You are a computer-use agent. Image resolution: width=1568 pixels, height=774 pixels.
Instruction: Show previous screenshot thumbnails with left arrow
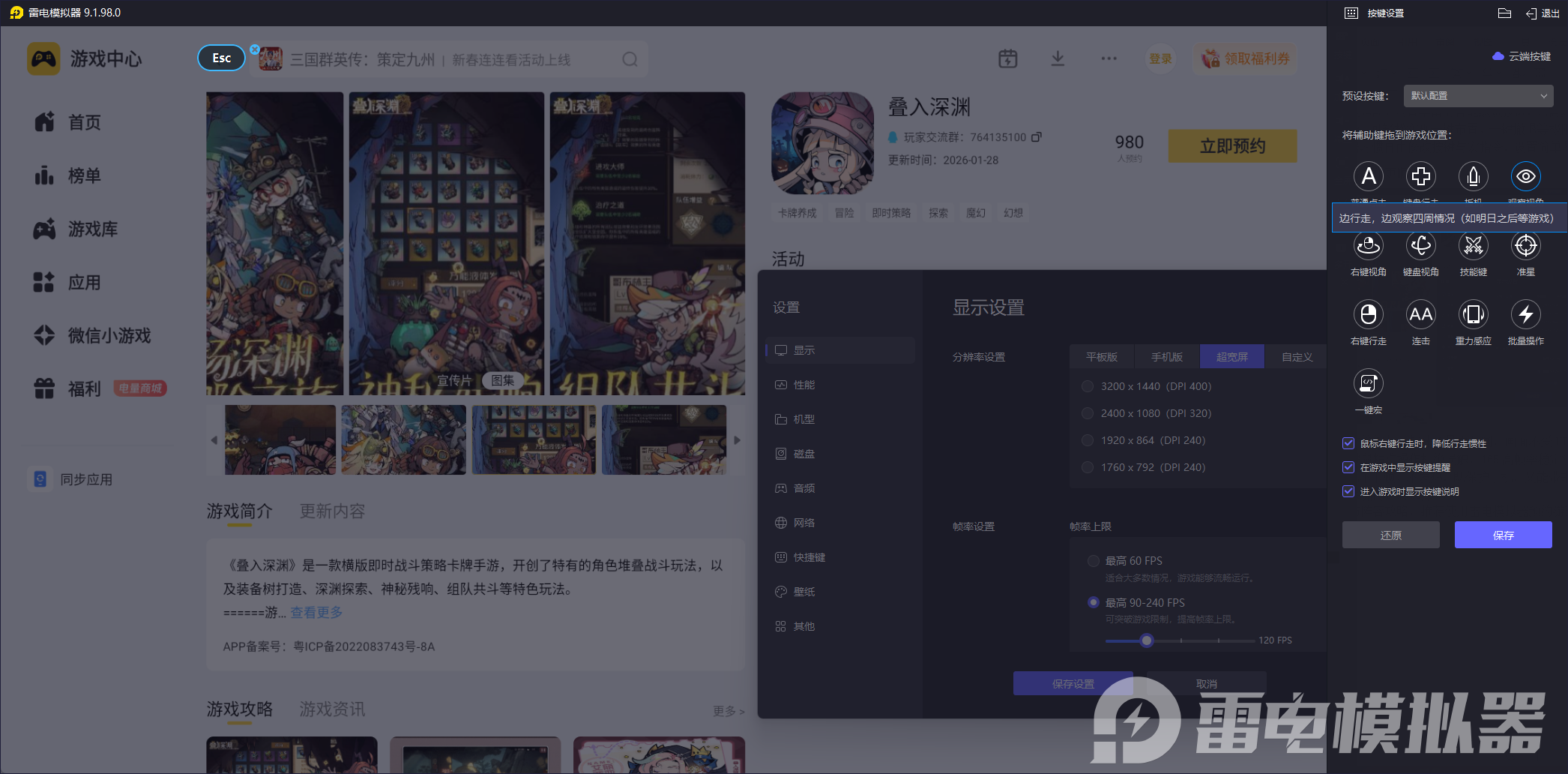coord(214,440)
